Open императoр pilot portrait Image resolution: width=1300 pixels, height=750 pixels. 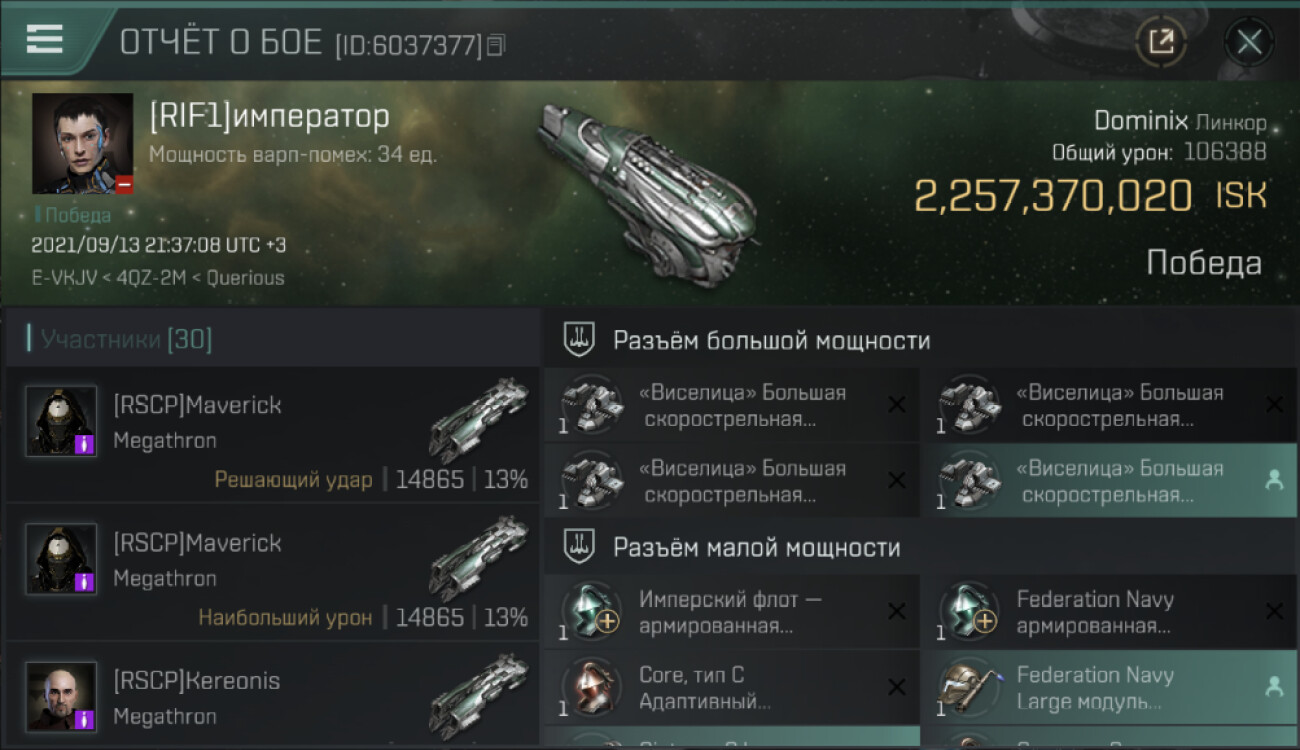pyautogui.click(x=82, y=143)
